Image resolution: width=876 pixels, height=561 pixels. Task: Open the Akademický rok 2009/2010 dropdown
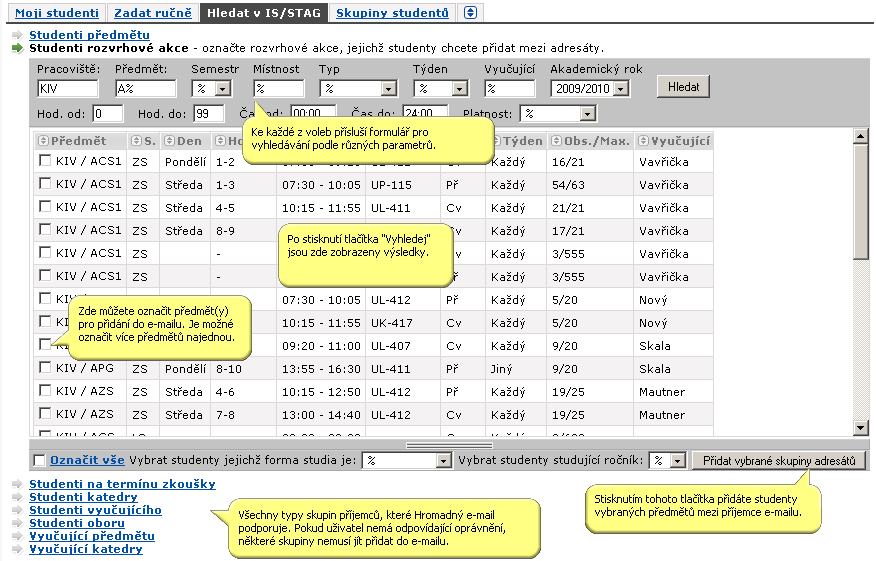click(x=621, y=88)
